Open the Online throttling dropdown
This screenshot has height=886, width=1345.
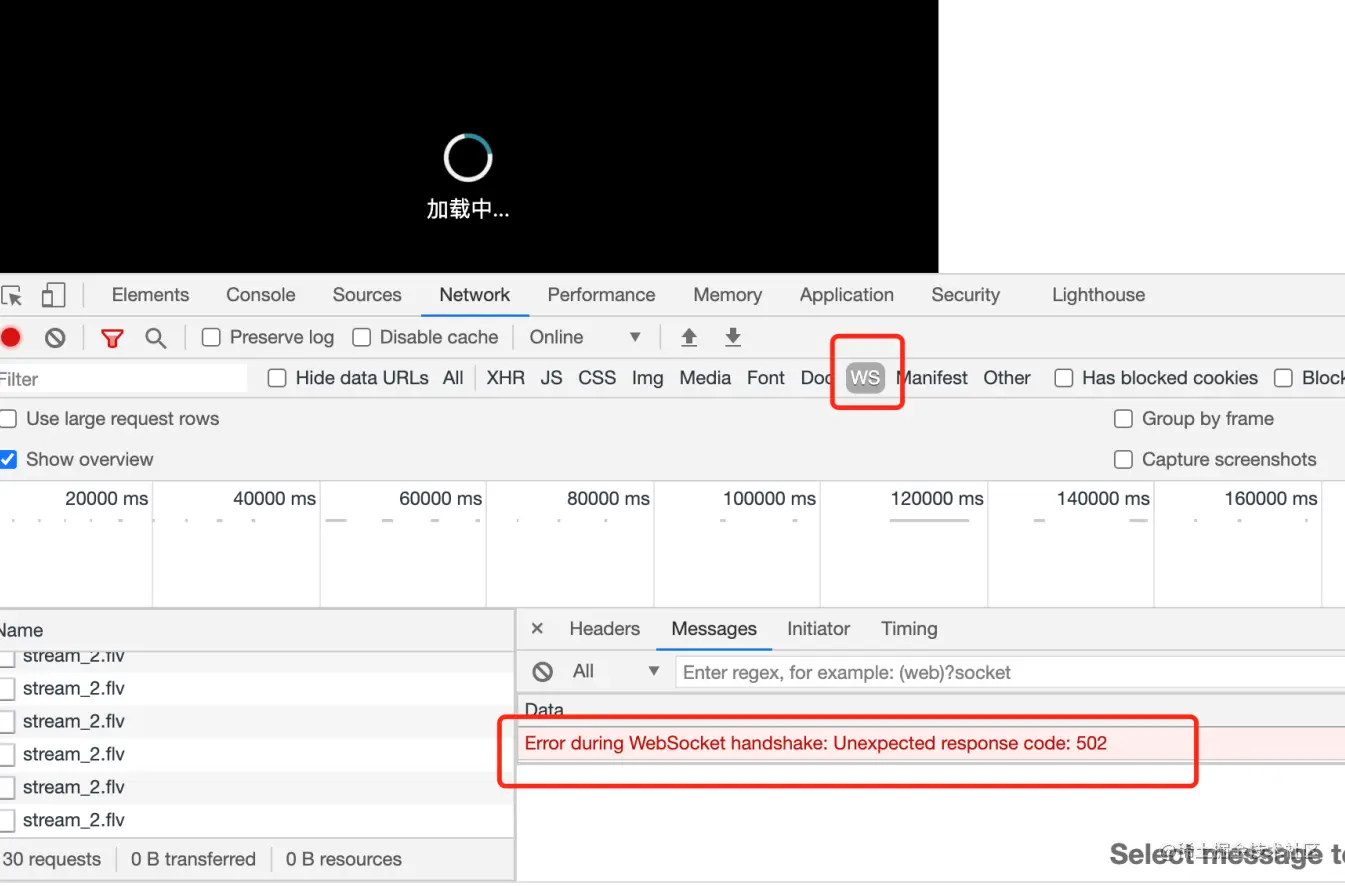pos(585,337)
